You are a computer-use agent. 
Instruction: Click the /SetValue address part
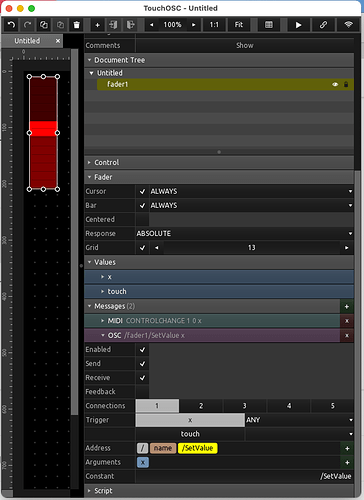(198, 448)
